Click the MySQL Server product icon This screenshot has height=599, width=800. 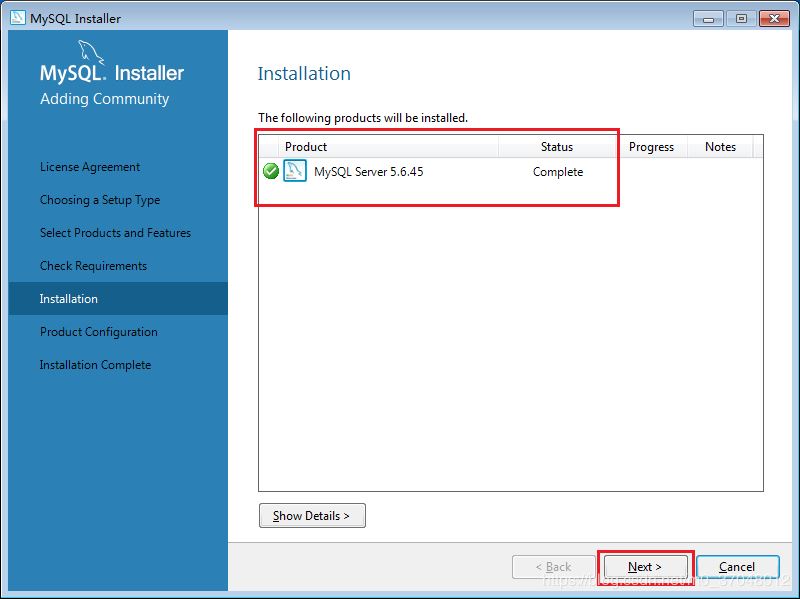tap(295, 172)
